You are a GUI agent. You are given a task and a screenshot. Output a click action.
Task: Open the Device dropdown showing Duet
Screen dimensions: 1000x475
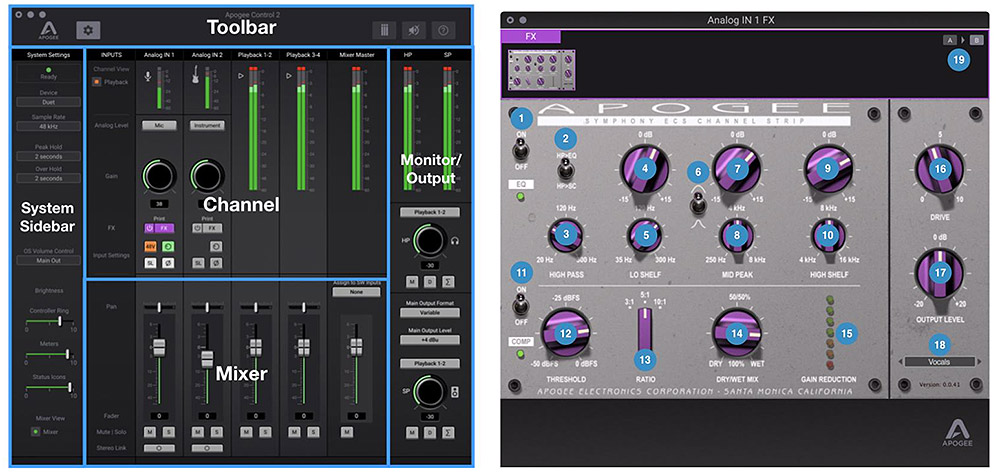(48, 102)
